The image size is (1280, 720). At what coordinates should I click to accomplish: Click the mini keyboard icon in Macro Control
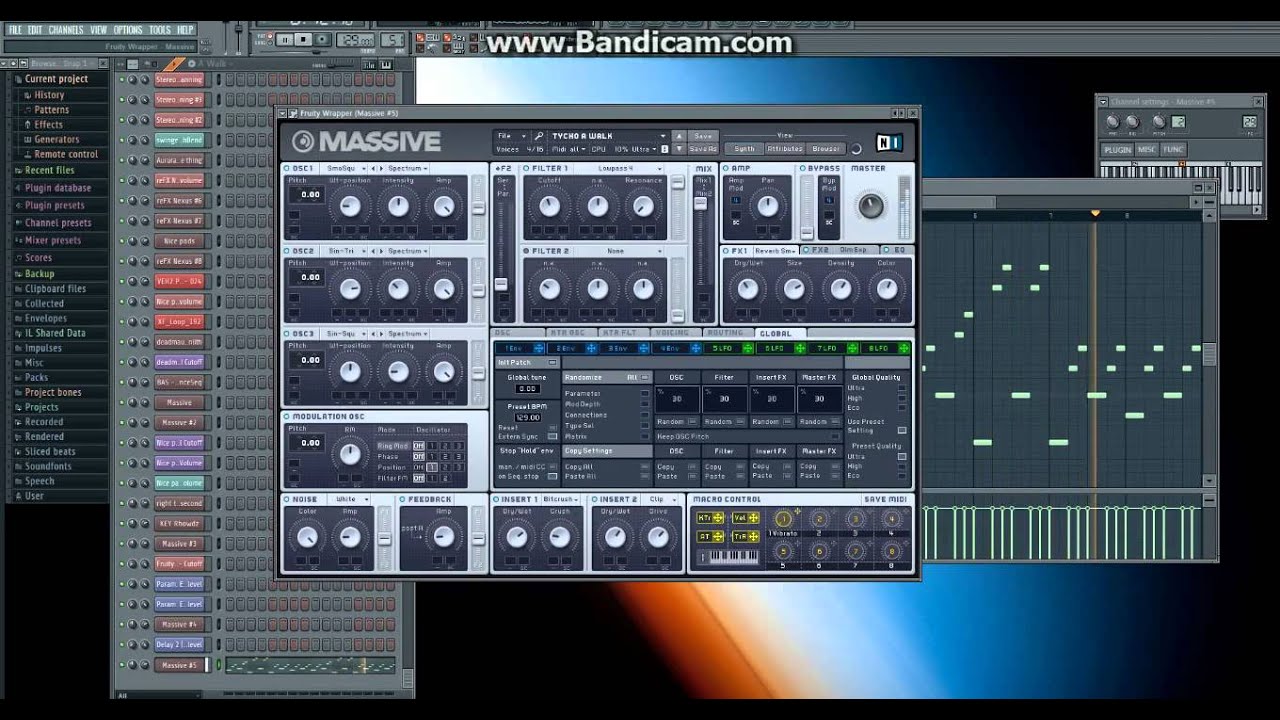(x=728, y=557)
